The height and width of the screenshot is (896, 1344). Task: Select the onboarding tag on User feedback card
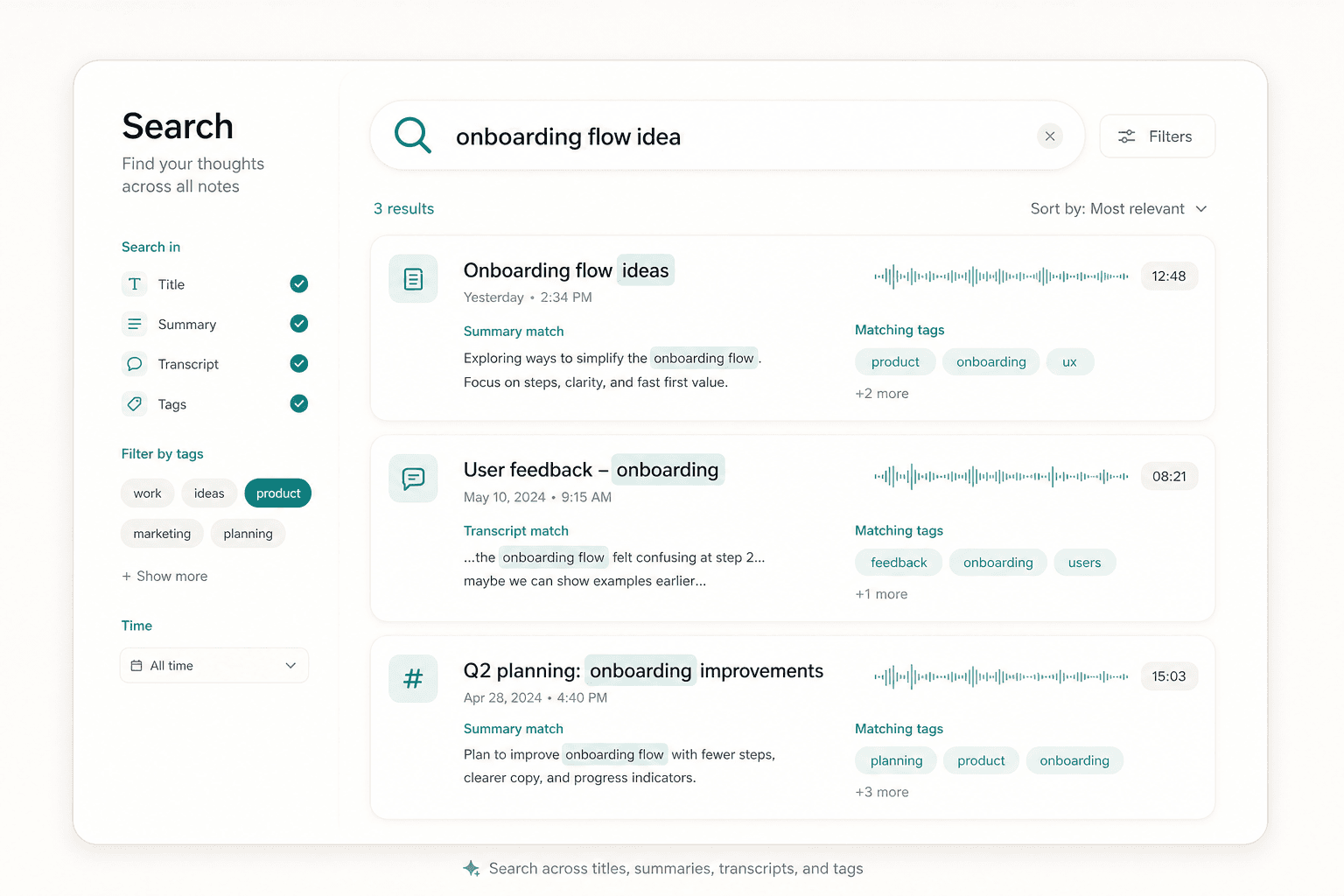997,563
